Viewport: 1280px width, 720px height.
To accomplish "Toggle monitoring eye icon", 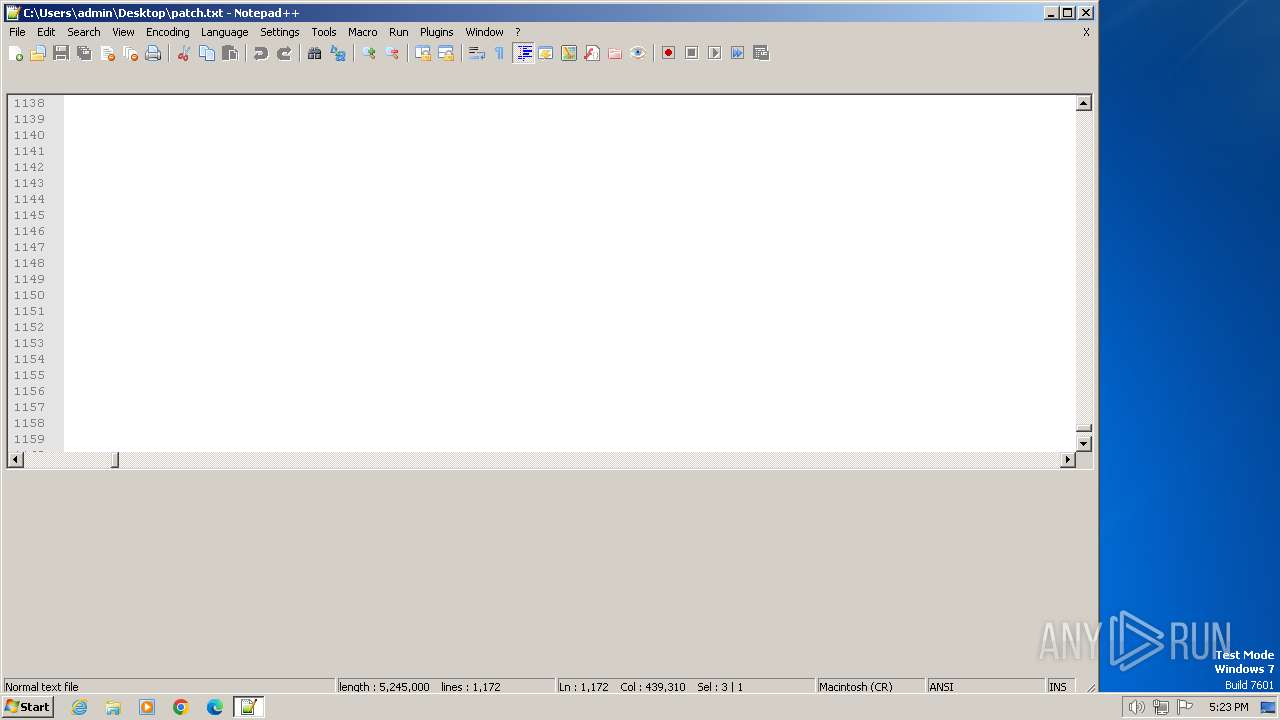I will click(638, 53).
